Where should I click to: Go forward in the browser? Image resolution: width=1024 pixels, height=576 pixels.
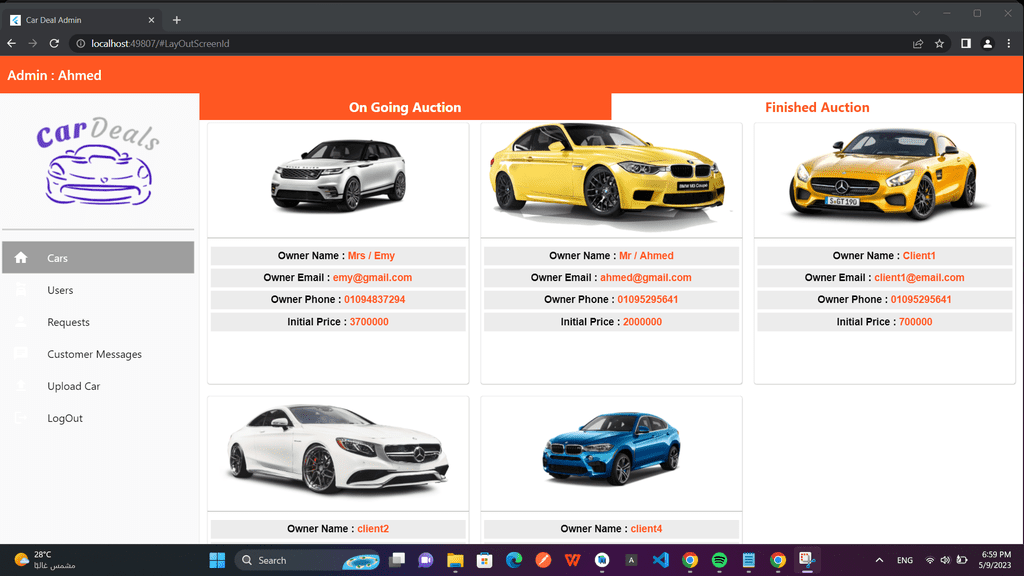coord(33,43)
